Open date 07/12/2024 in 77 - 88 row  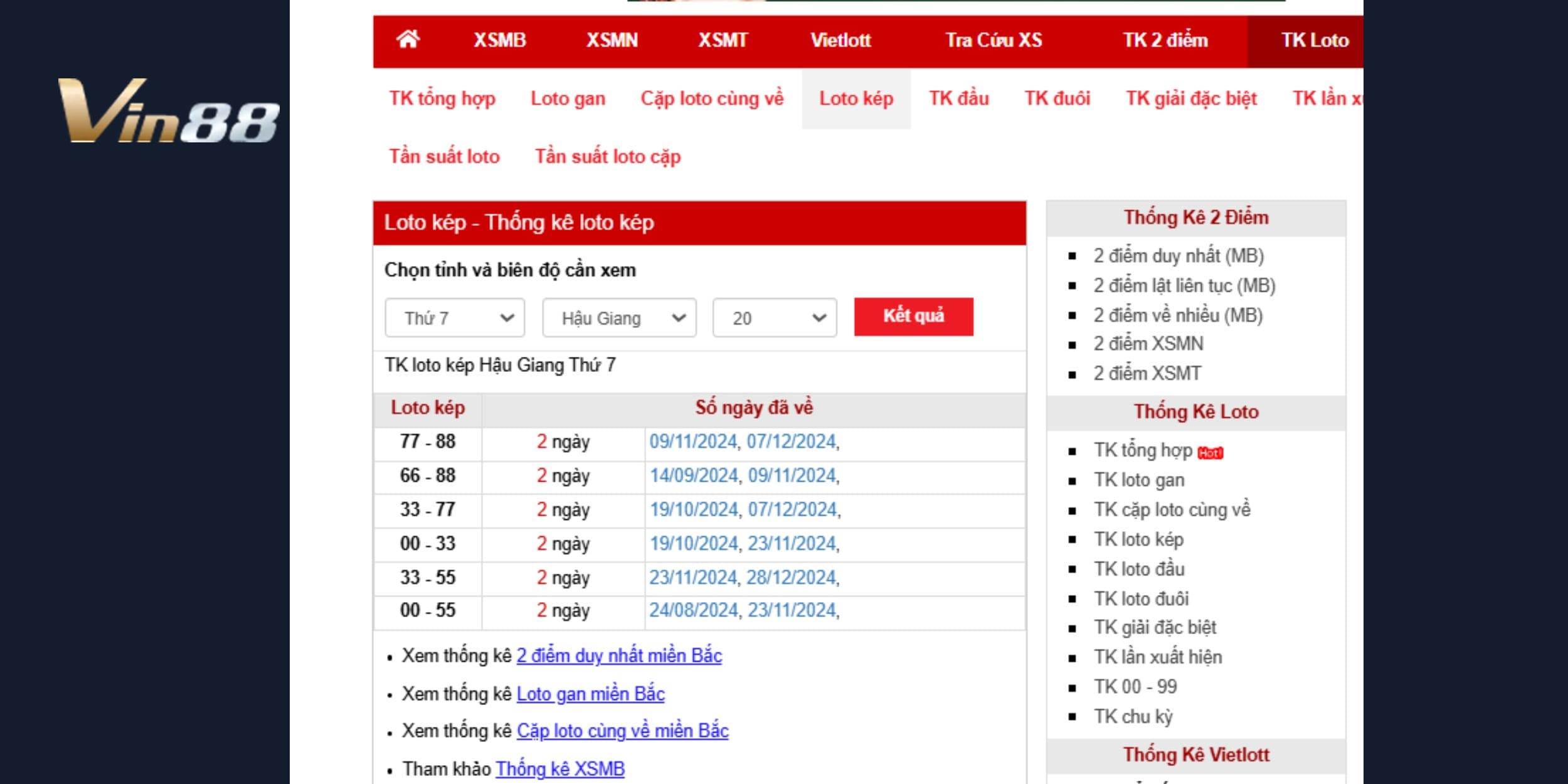pos(792,442)
